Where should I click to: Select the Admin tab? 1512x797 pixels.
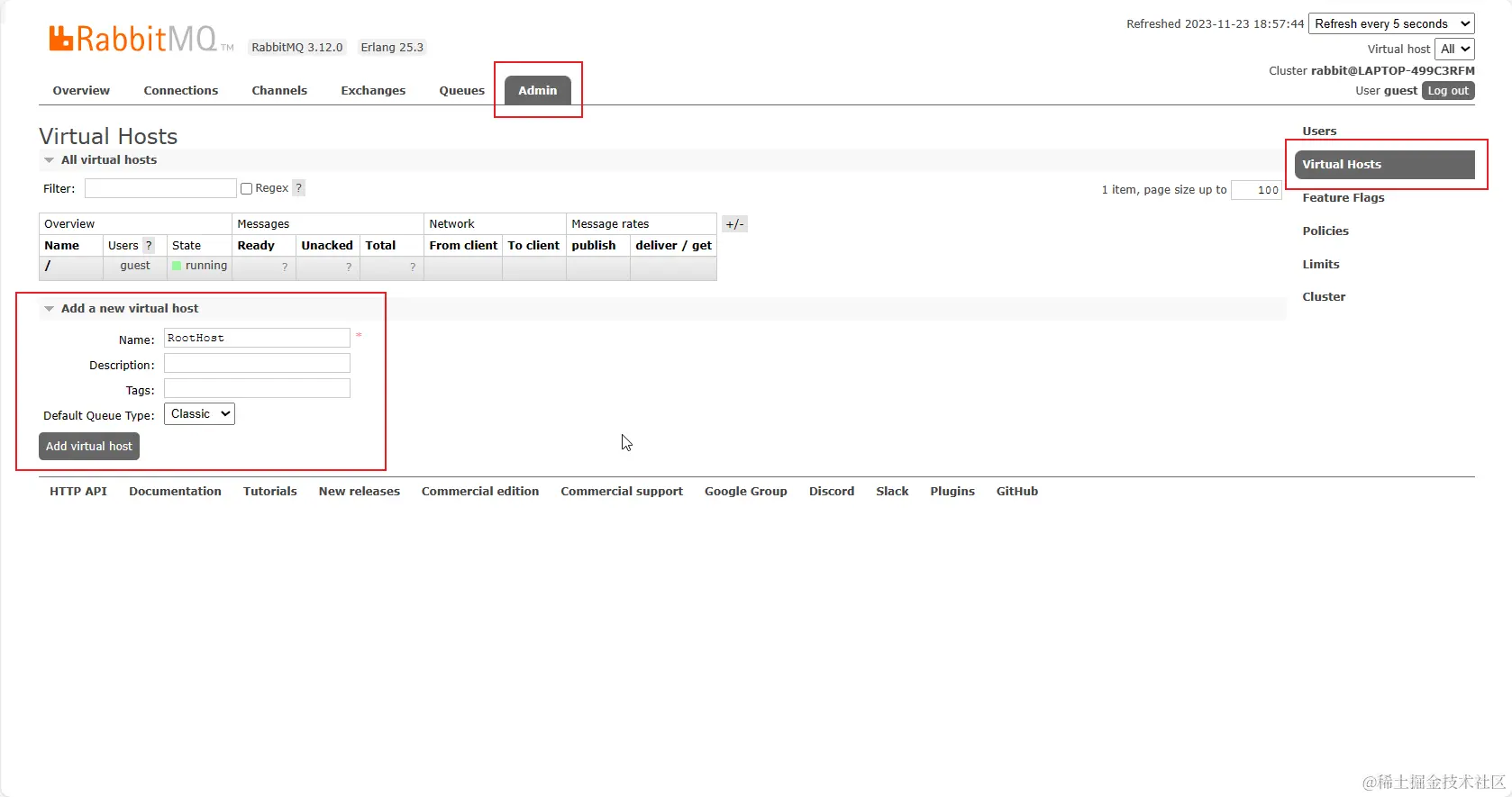pyautogui.click(x=538, y=90)
